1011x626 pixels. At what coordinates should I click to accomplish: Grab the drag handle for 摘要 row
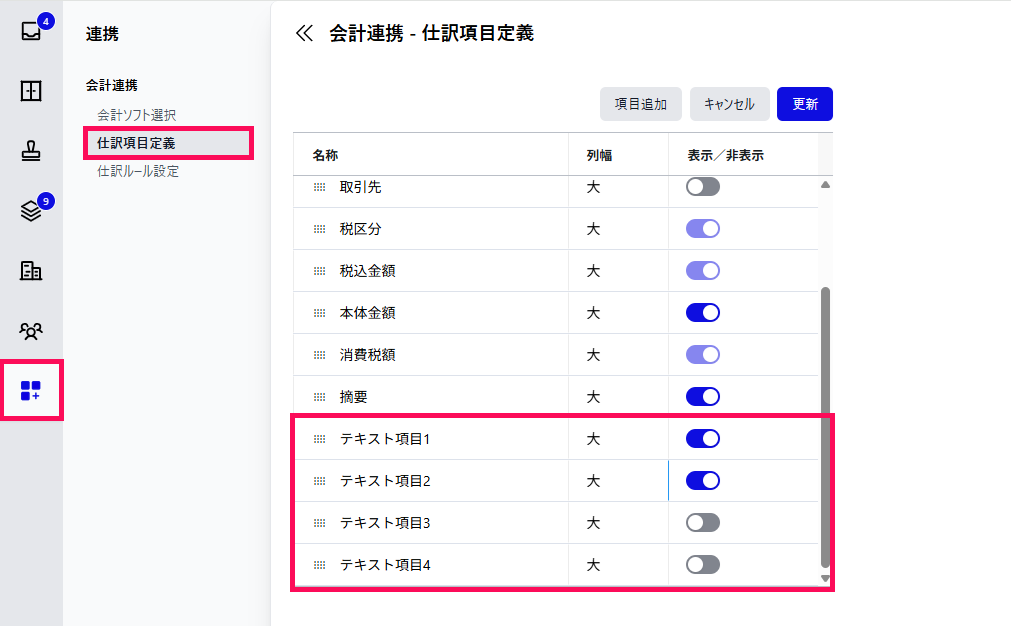click(320, 396)
